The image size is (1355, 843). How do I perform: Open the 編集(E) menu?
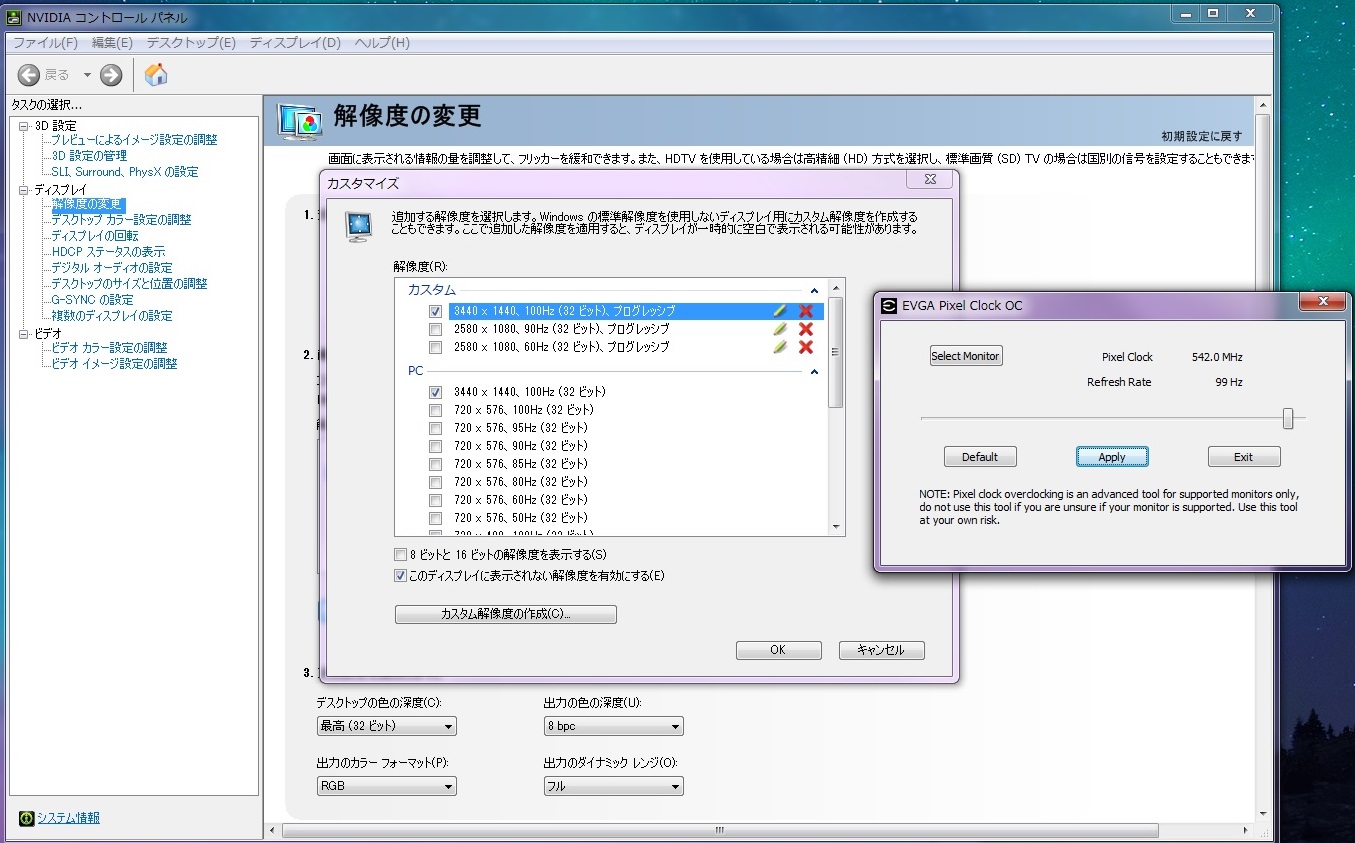click(112, 43)
